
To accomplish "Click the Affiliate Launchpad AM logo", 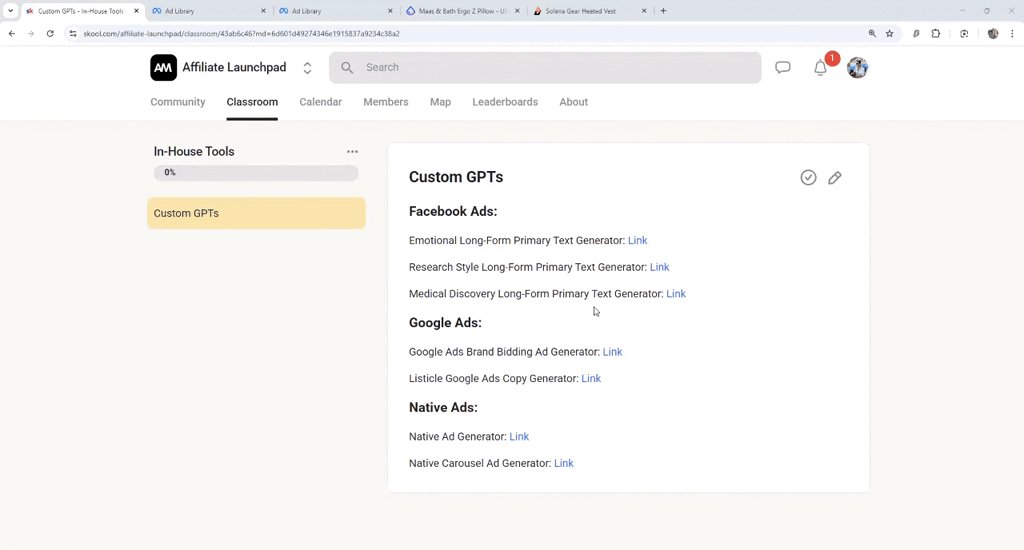I will coord(163,67).
